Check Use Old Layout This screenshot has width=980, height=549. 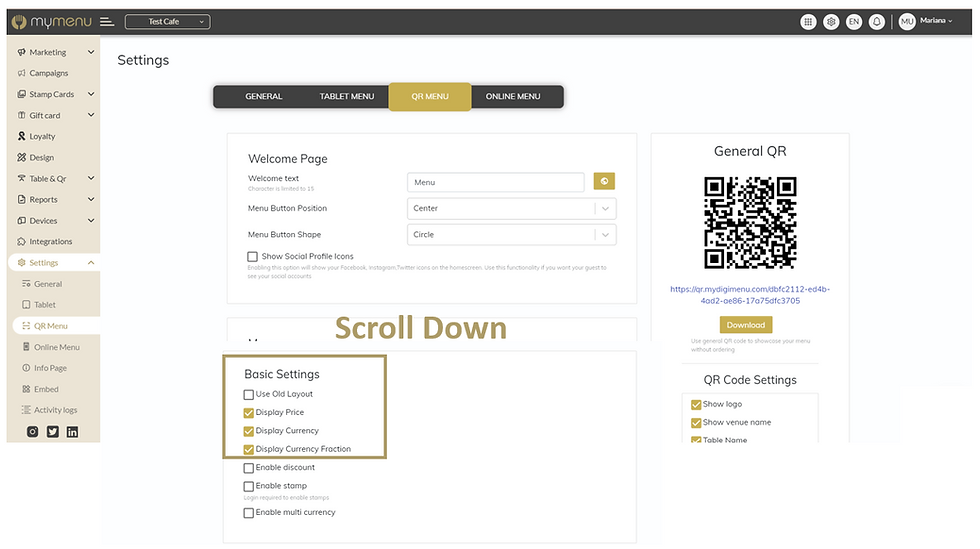[x=249, y=395]
